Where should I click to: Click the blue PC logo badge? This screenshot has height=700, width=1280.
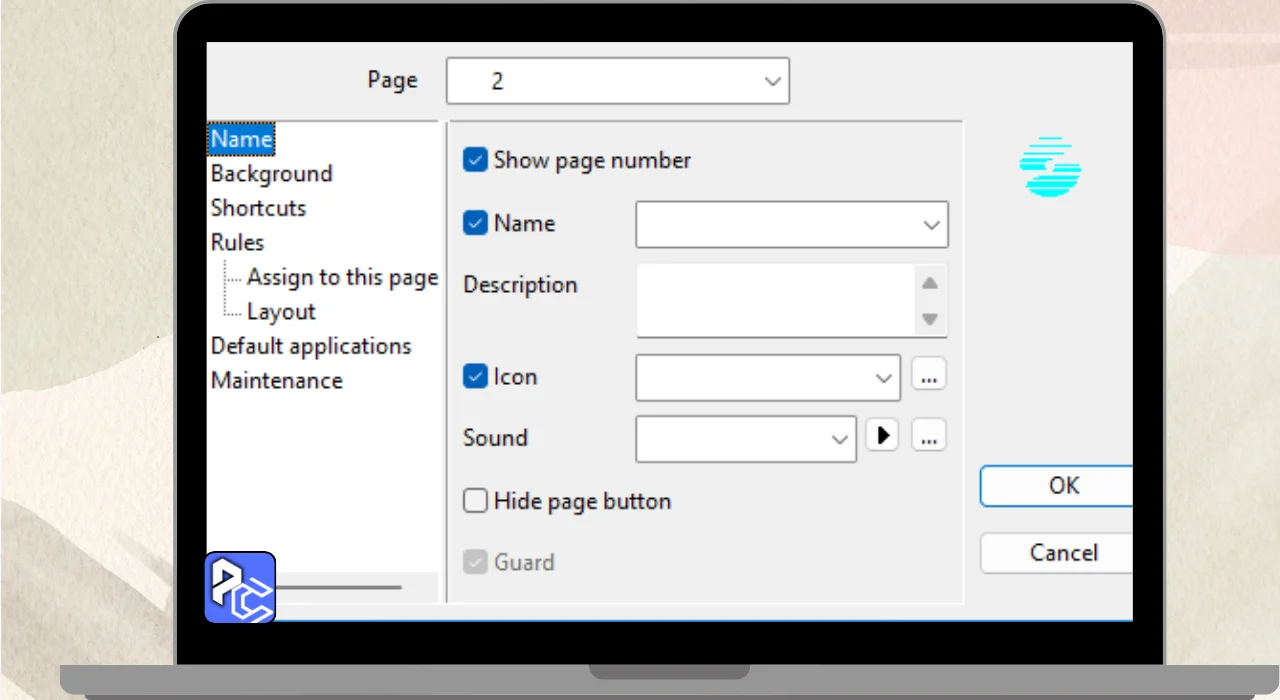(x=240, y=588)
